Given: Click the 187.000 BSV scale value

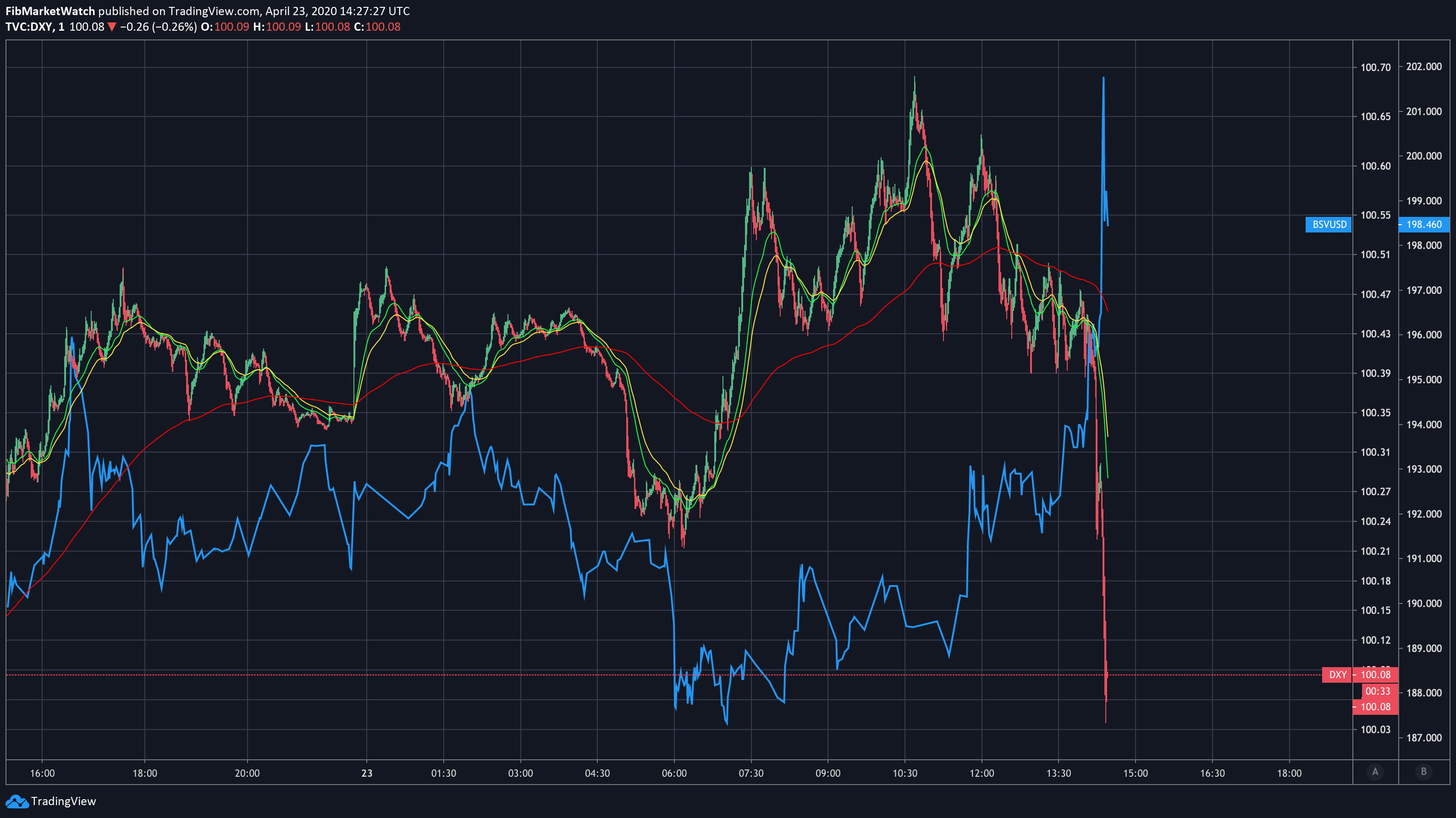Looking at the screenshot, I should (1424, 737).
